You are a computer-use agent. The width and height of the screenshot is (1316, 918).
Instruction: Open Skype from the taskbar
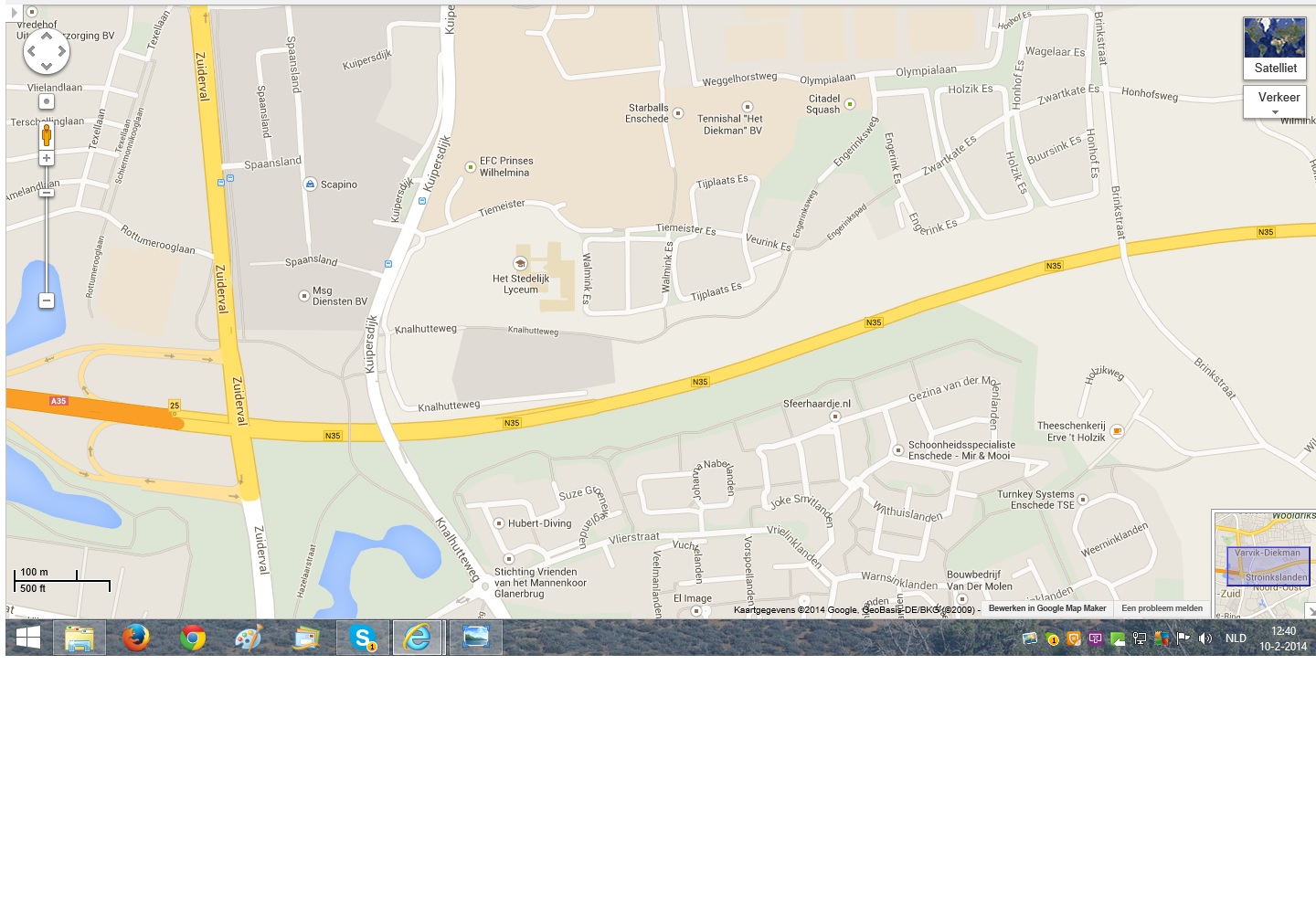(363, 638)
